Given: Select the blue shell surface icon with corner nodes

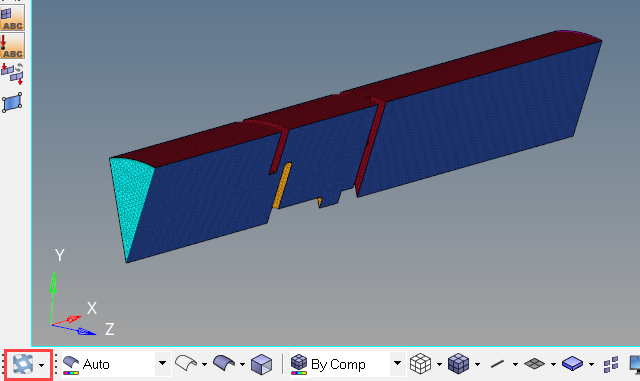Looking at the screenshot, I should point(12,102).
